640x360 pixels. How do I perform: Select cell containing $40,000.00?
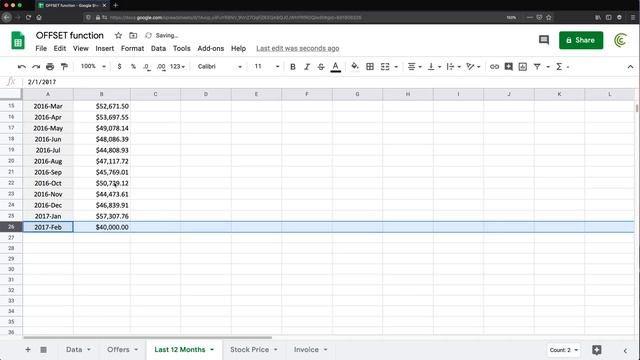(102, 227)
